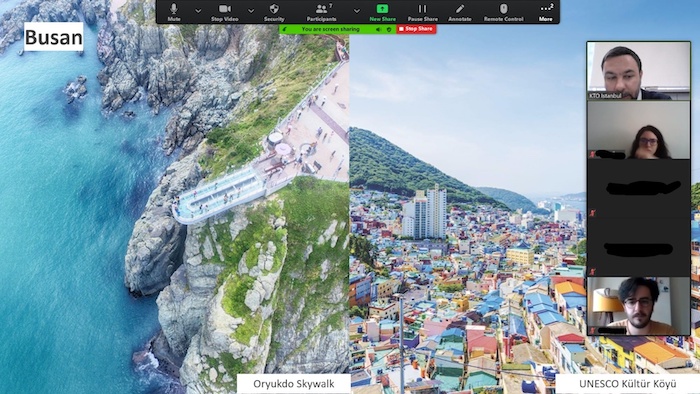Click the red Stop Share button
This screenshot has width=700, height=394.
[416, 29]
